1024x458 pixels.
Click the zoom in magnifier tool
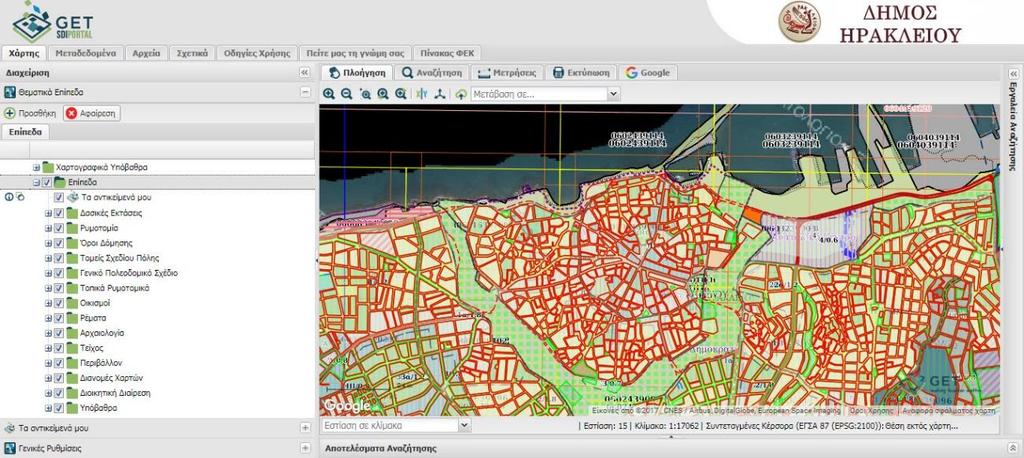[x=328, y=94]
